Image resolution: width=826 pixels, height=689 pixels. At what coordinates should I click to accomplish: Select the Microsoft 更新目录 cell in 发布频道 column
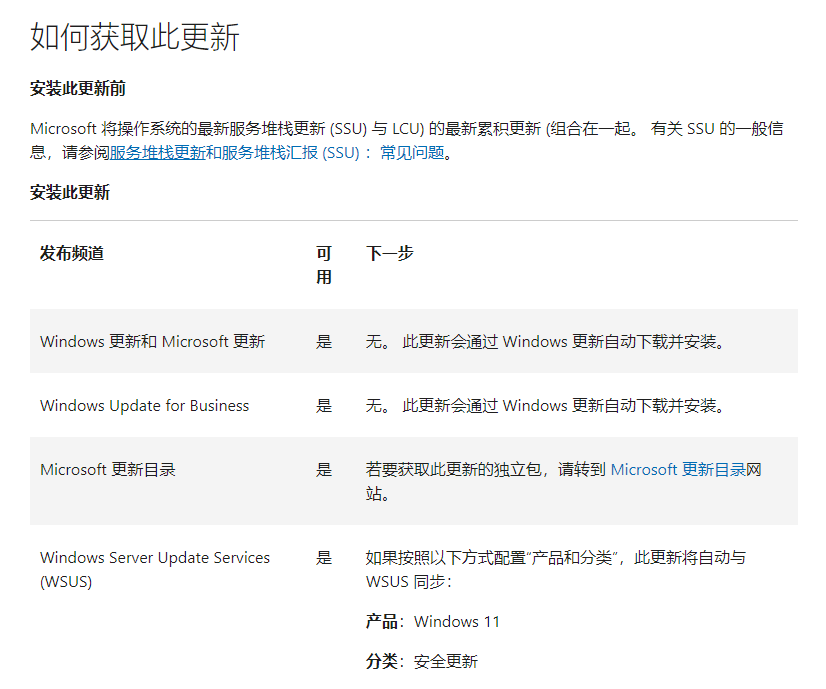pyautogui.click(x=108, y=469)
